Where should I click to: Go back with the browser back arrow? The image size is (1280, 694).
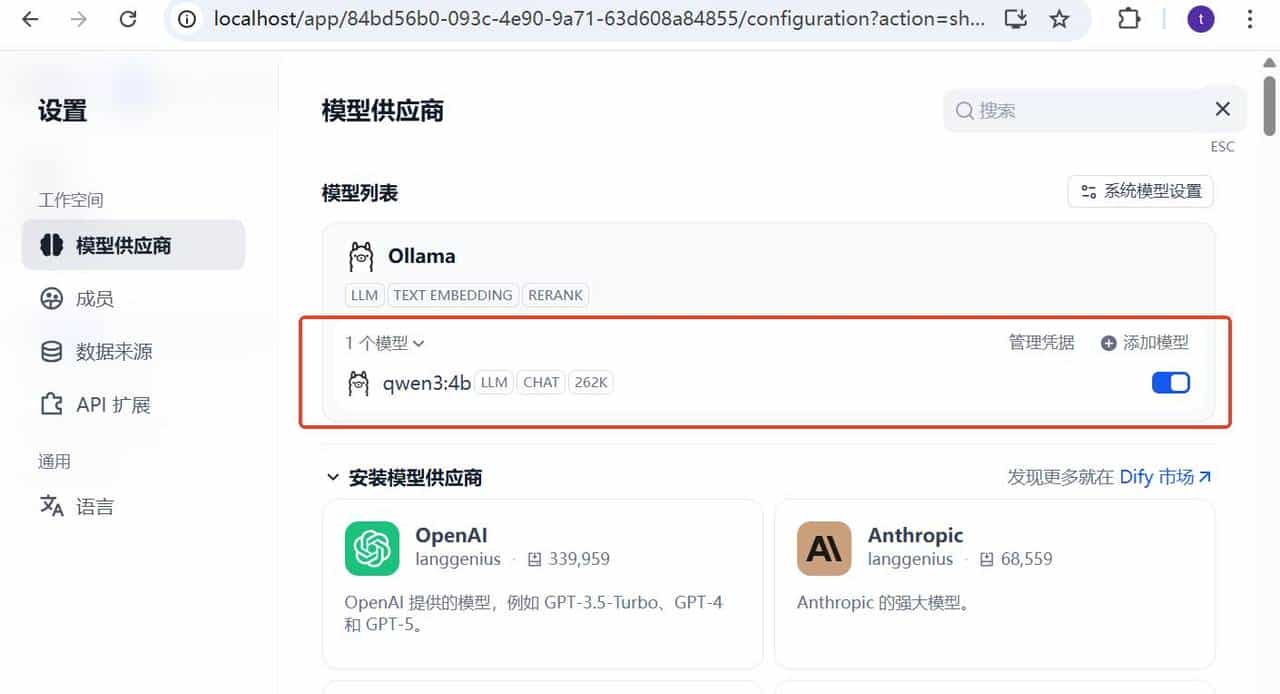point(30,19)
